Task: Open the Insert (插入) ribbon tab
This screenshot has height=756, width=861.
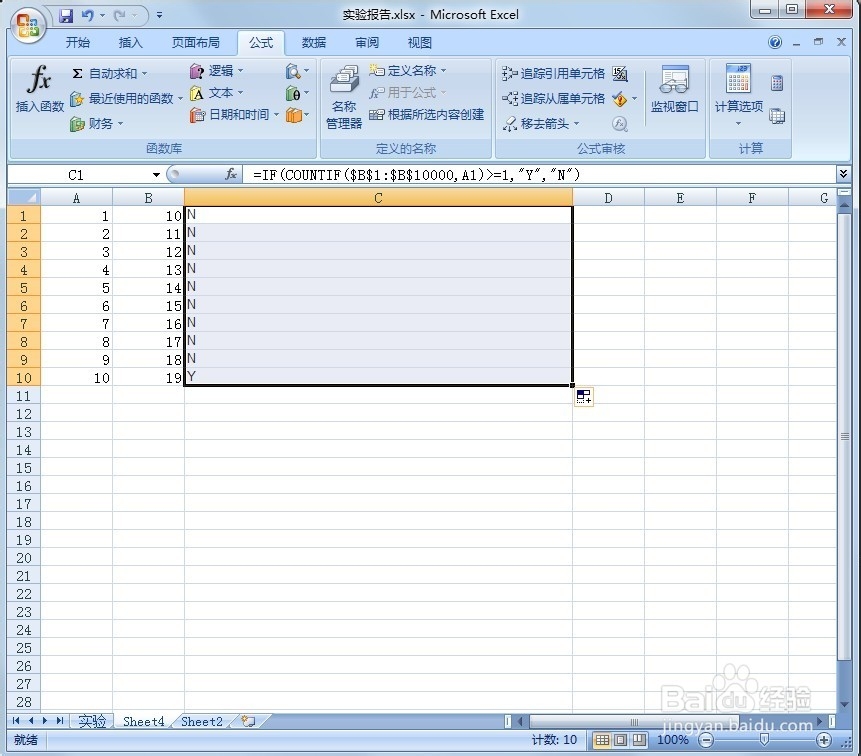Action: [130, 43]
